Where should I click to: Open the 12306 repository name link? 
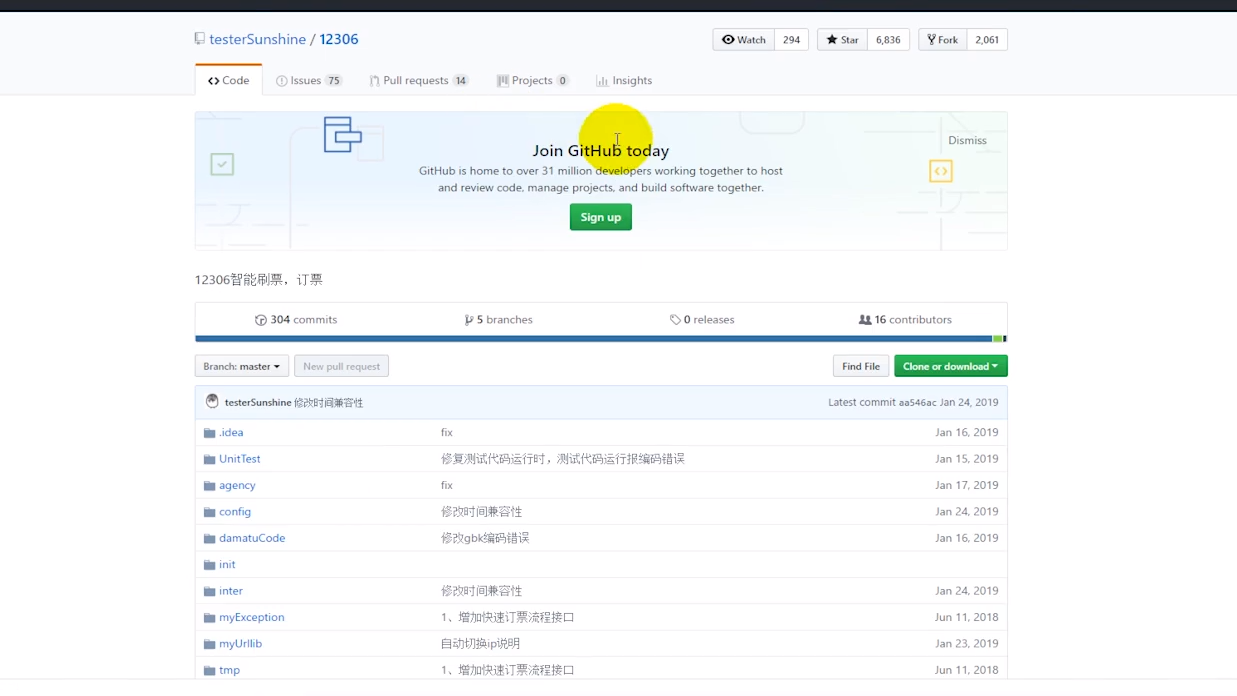(339, 39)
